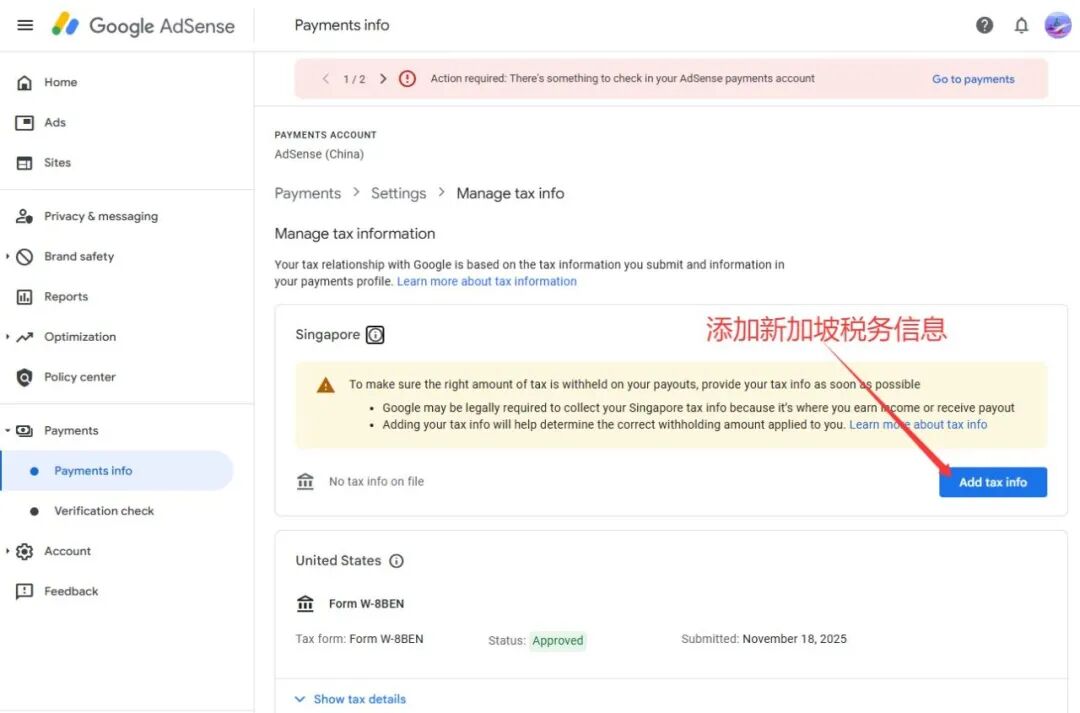Viewport: 1080px width, 713px height.
Task: Click the Singapore section heading
Action: coord(328,335)
